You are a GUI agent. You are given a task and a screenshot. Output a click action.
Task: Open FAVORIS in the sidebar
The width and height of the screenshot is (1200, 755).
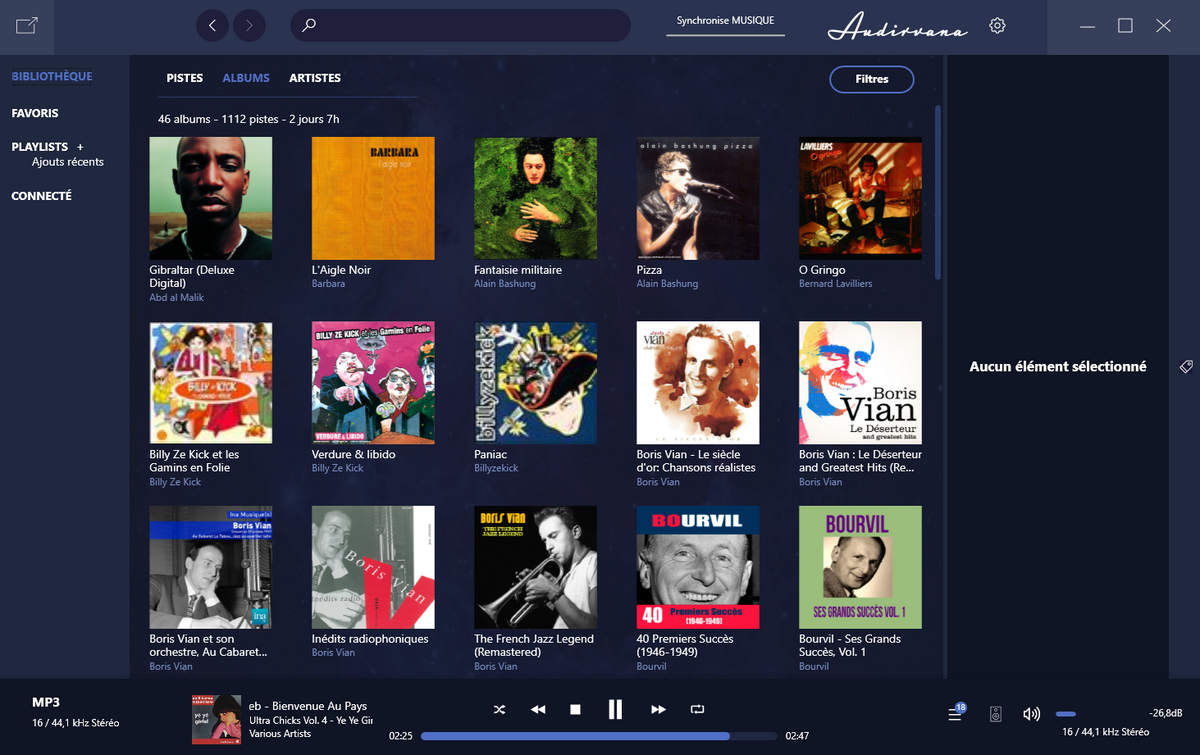(x=35, y=114)
